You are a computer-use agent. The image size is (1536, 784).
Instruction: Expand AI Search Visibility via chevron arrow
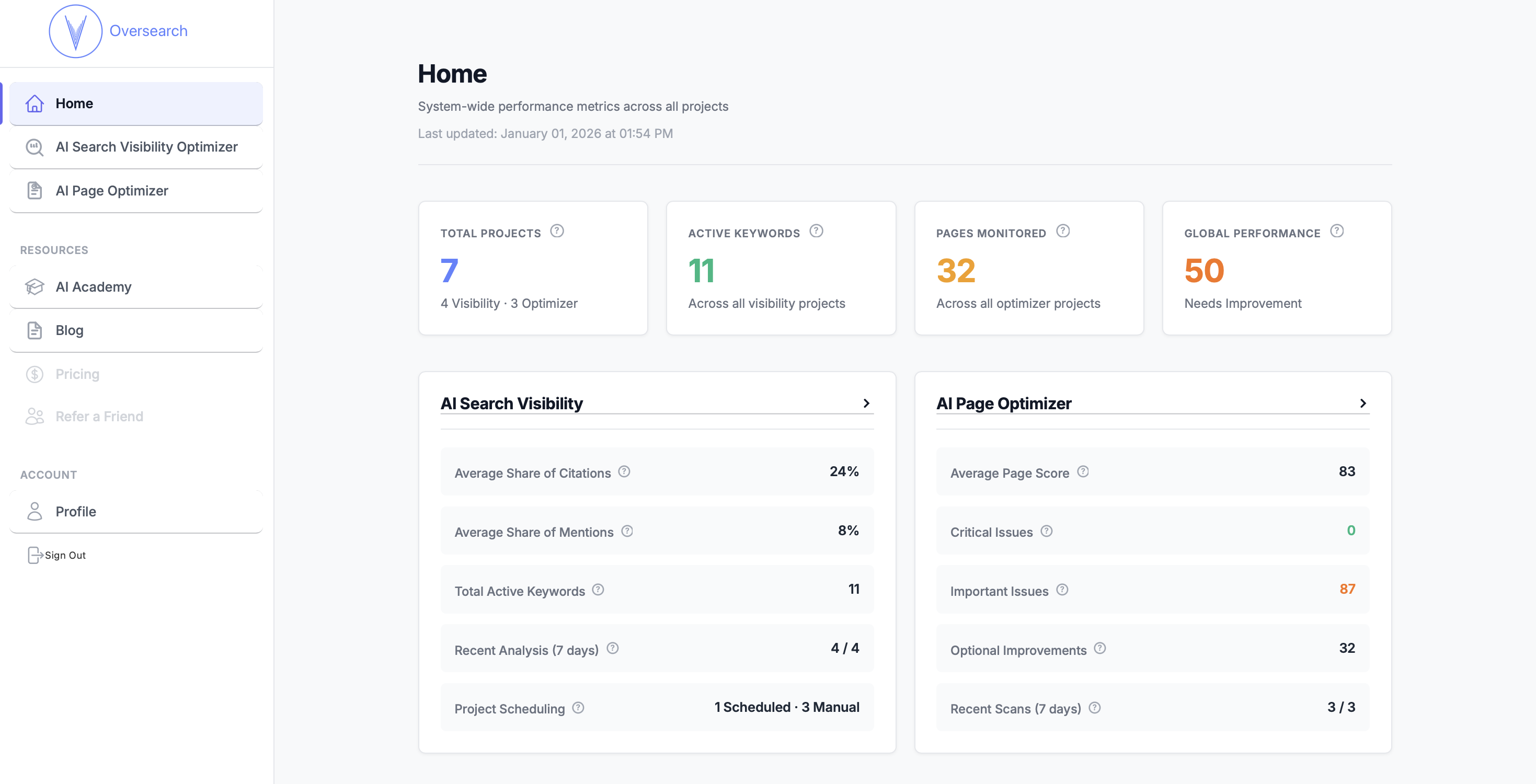[866, 403]
